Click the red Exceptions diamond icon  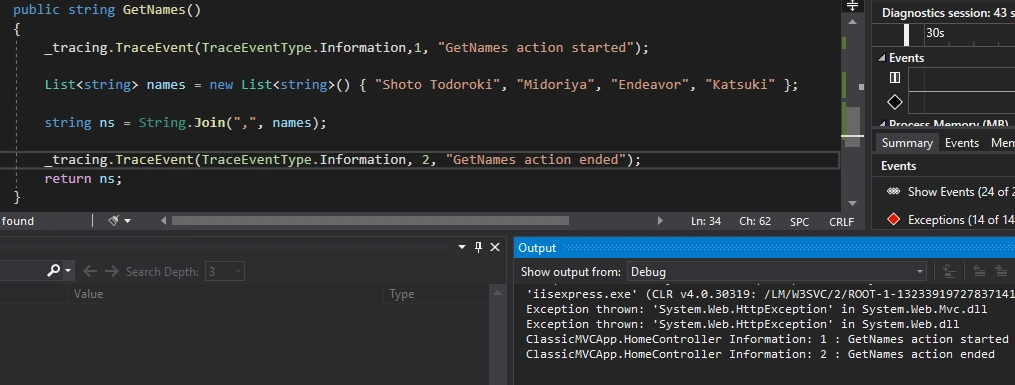894,219
